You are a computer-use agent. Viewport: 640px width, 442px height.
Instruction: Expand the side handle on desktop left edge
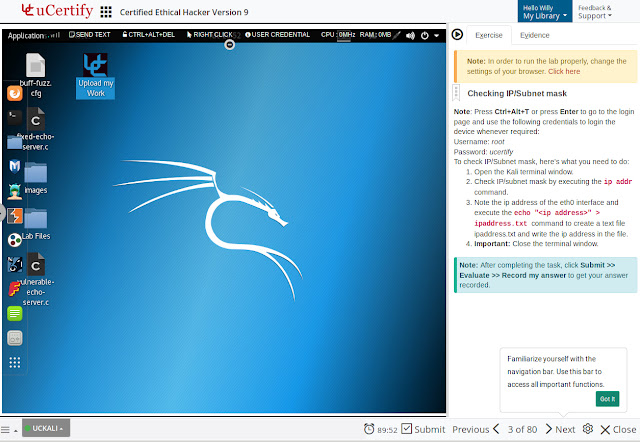2,213
